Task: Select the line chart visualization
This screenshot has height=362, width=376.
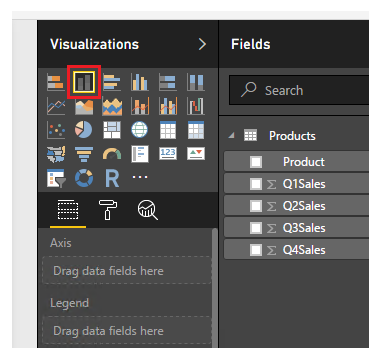Action: (x=56, y=106)
